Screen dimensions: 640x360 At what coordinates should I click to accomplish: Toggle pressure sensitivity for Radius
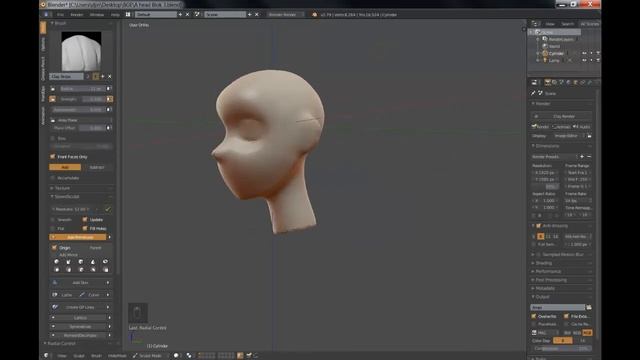point(109,89)
